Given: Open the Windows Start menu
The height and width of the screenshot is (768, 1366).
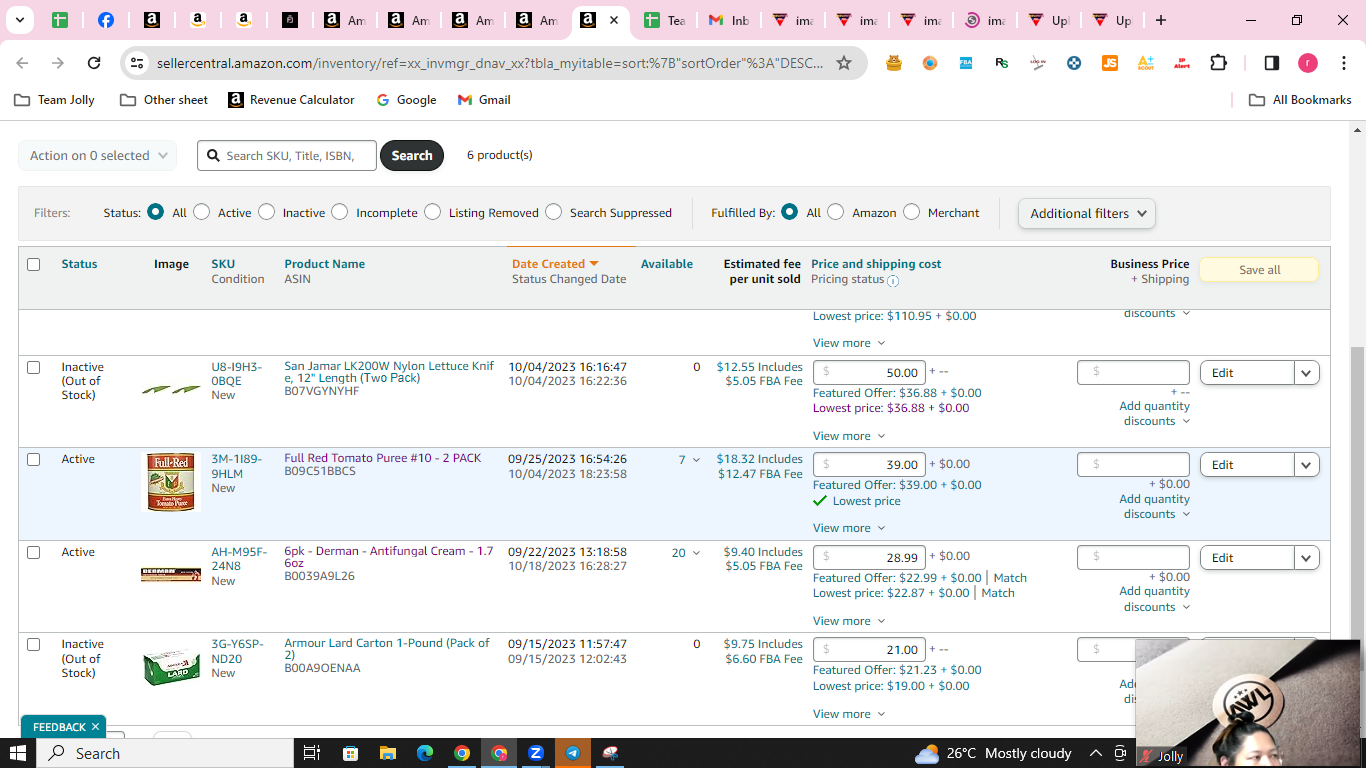Looking at the screenshot, I should pos(18,753).
